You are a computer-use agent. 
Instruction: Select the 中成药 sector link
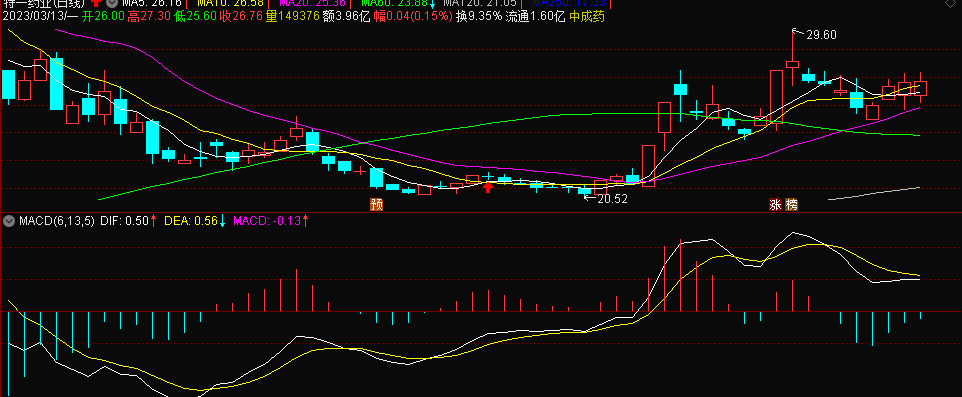(587, 17)
